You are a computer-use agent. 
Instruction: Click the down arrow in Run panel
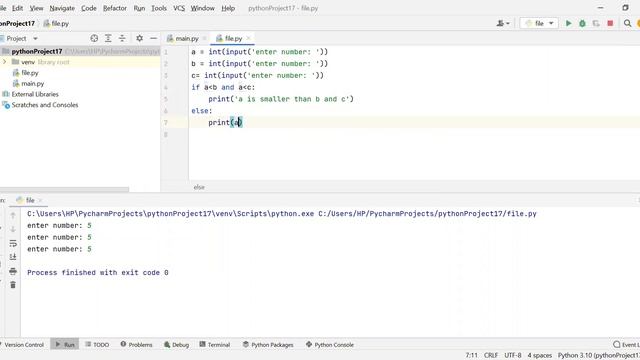[x=13, y=229]
